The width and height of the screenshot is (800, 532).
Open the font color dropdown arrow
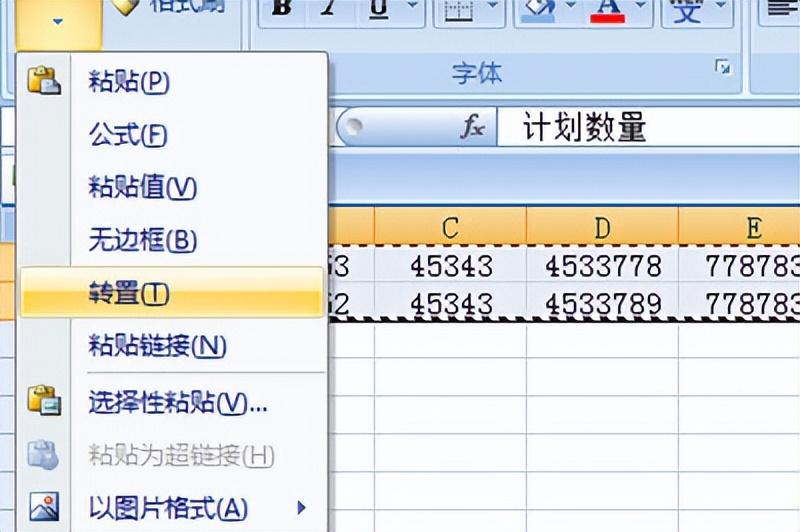point(642,6)
